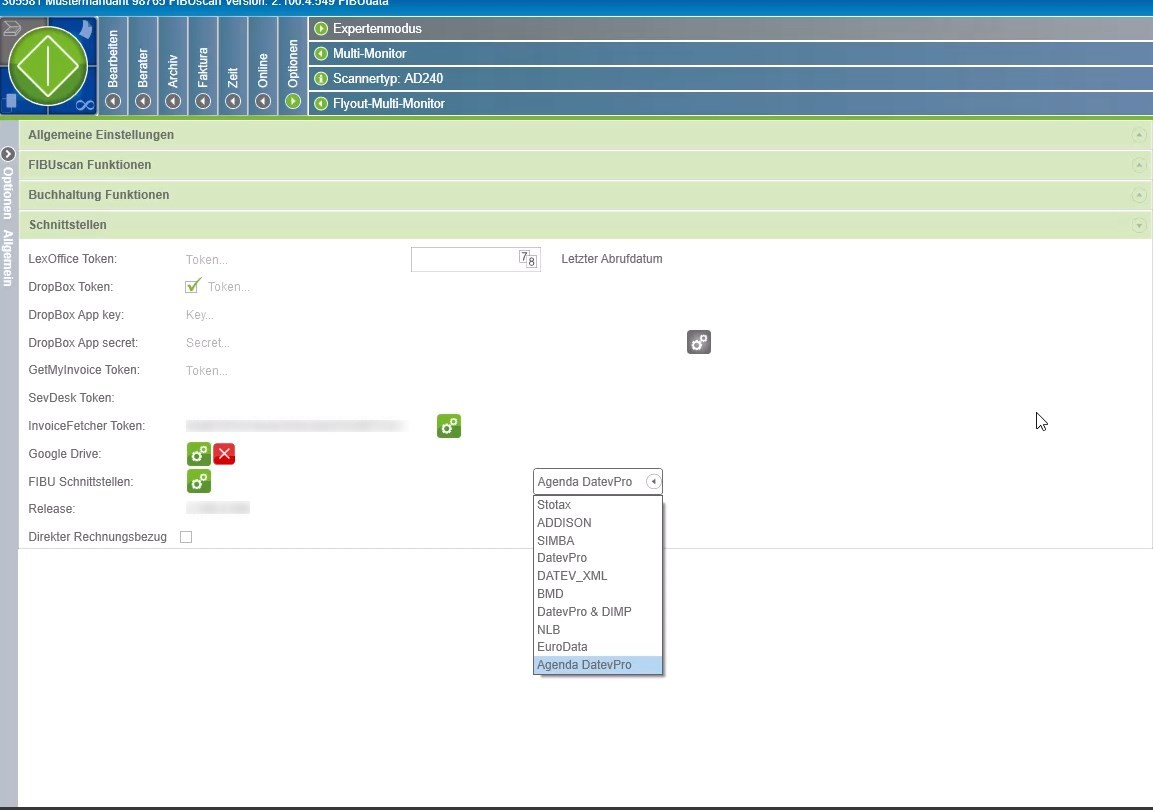Choose ADDISON in the dropdown list
Image resolution: width=1153 pixels, height=810 pixels.
click(564, 523)
